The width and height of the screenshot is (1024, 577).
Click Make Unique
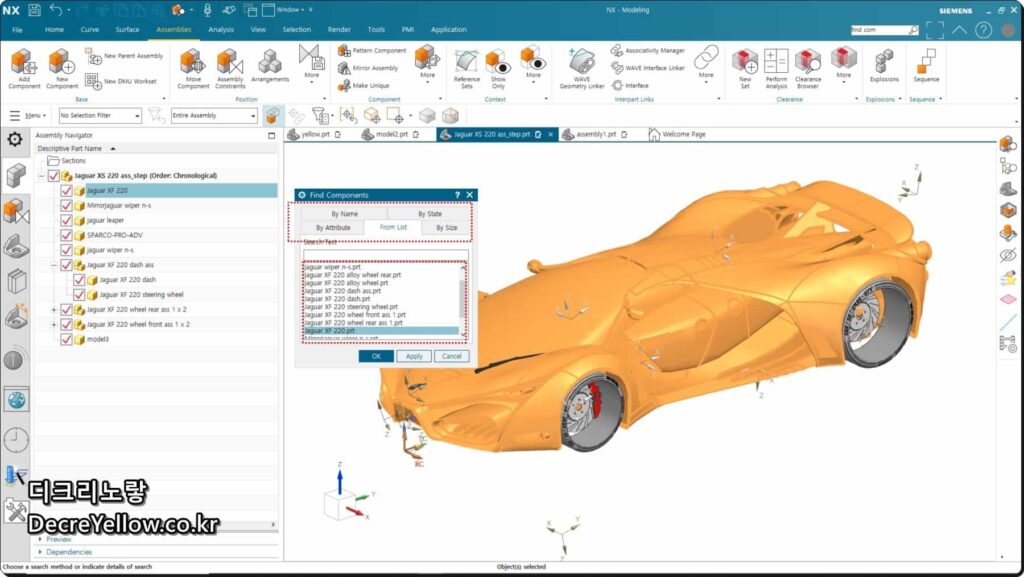pos(364,86)
